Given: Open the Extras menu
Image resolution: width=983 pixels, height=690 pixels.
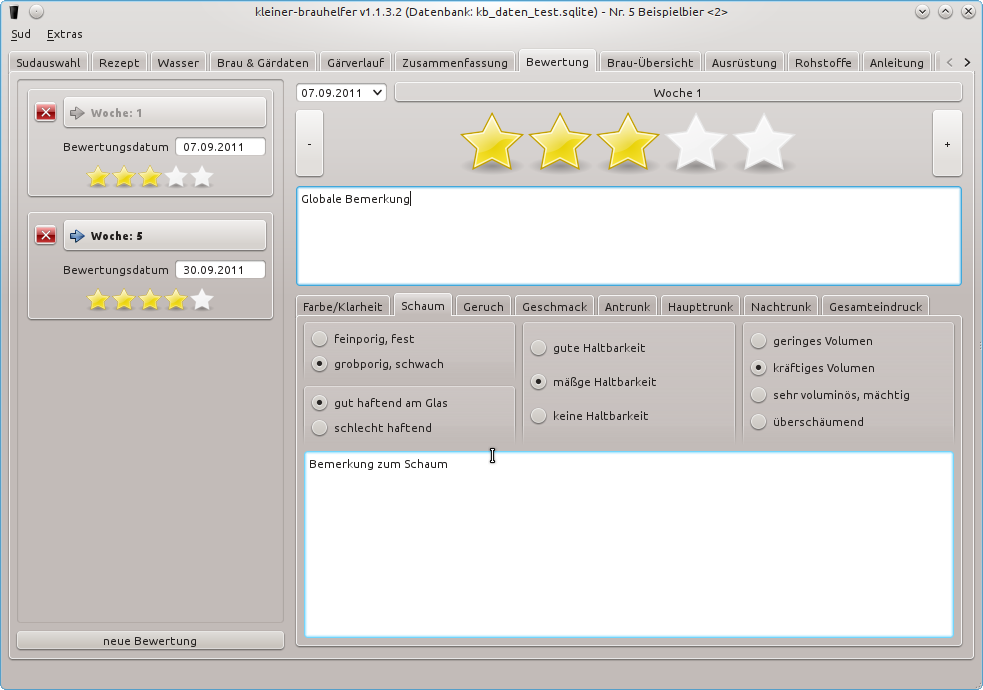Looking at the screenshot, I should [x=64, y=34].
